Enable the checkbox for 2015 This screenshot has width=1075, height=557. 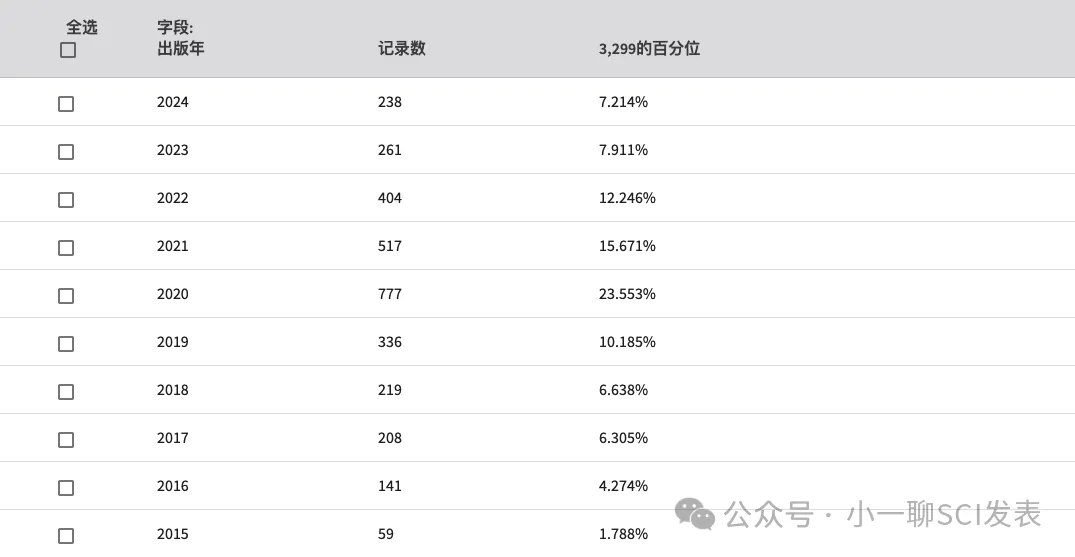[66, 536]
